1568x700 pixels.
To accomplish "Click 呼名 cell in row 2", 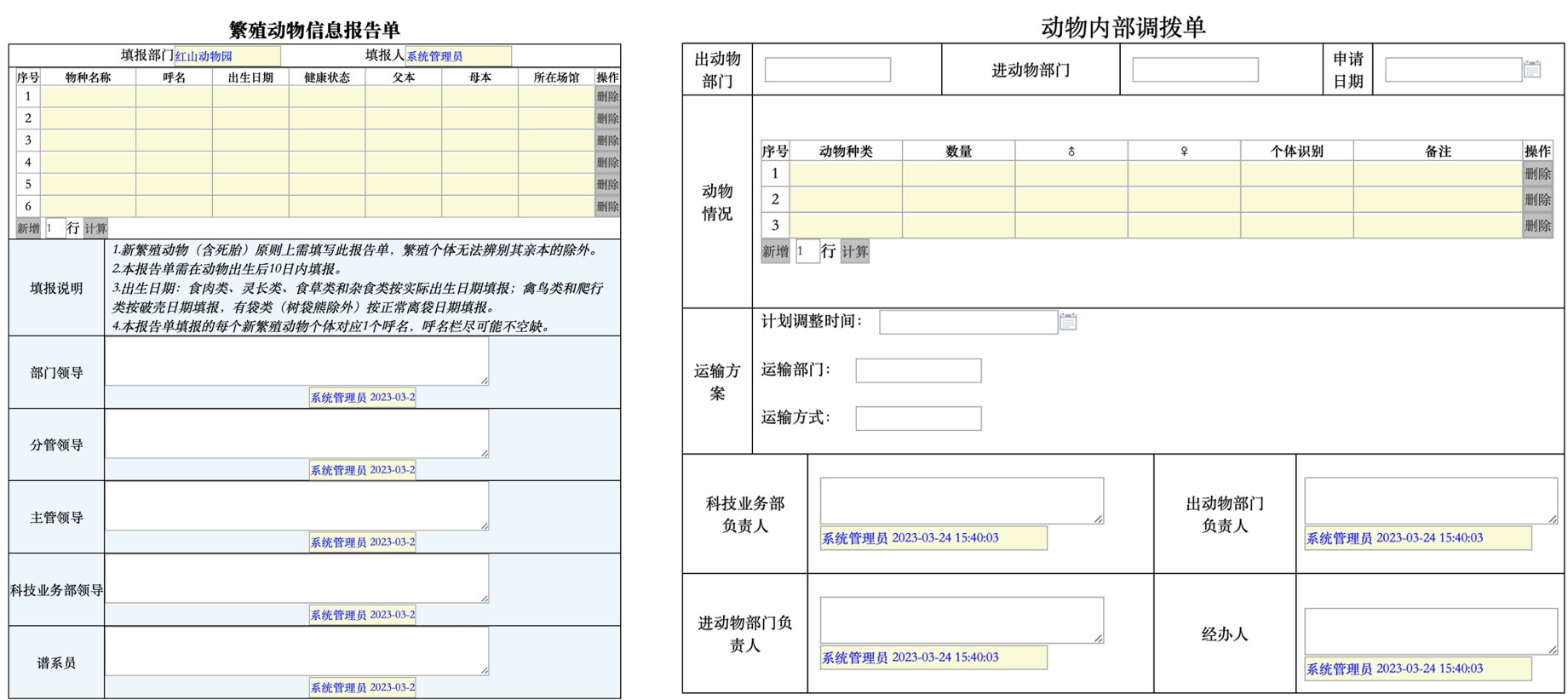I will (x=174, y=118).
